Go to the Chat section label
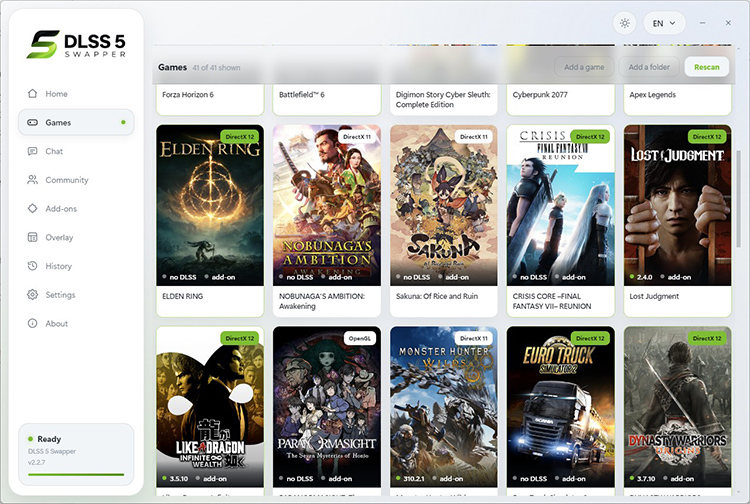 pyautogui.click(x=54, y=151)
